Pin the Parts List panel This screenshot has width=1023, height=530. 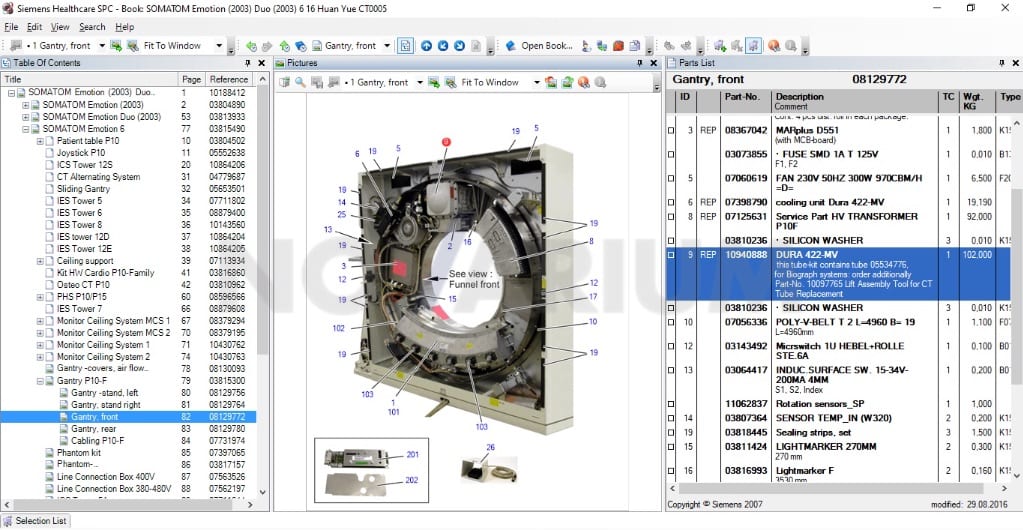click(x=1001, y=63)
